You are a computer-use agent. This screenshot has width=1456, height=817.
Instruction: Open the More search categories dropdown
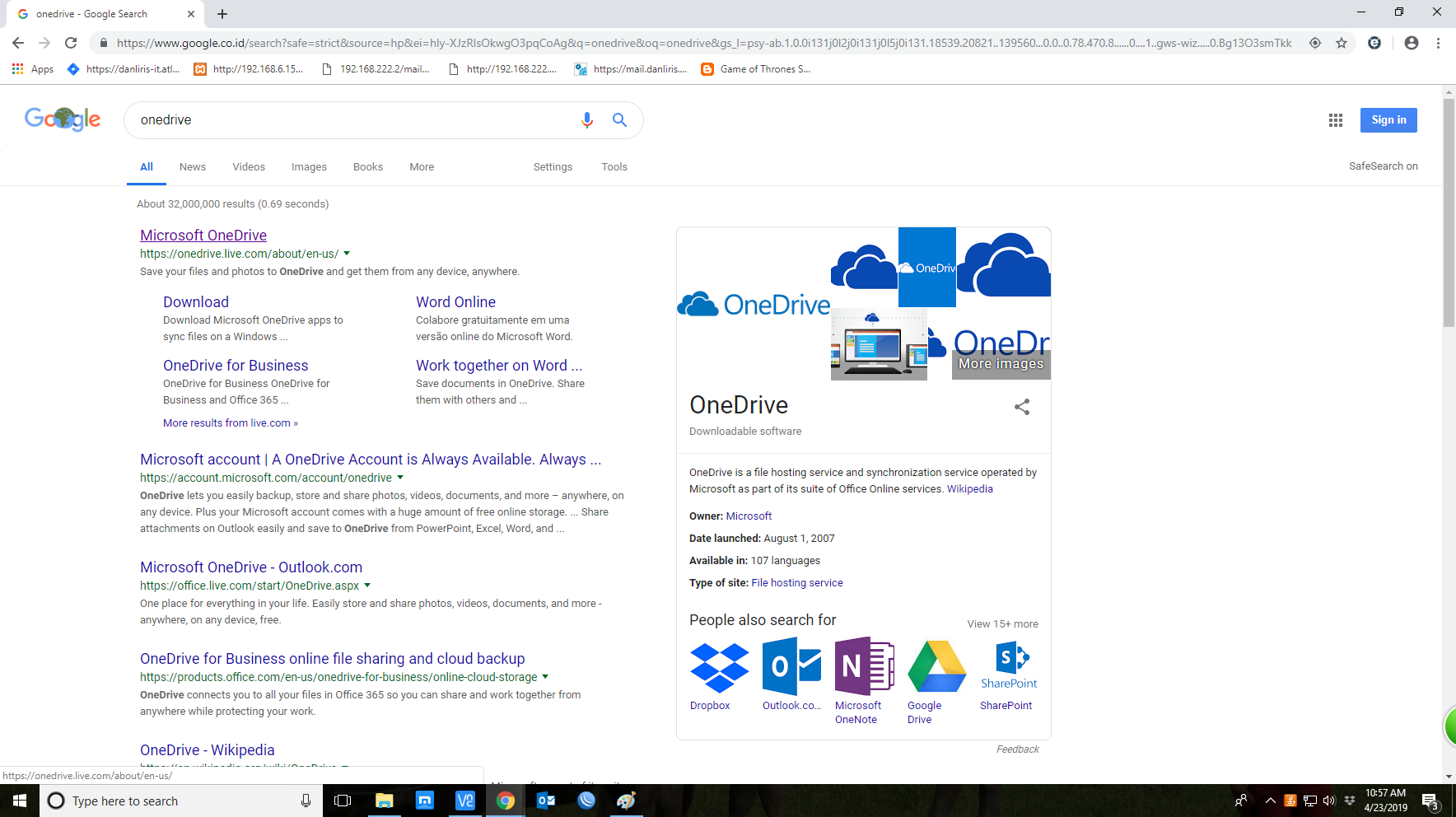coord(421,166)
